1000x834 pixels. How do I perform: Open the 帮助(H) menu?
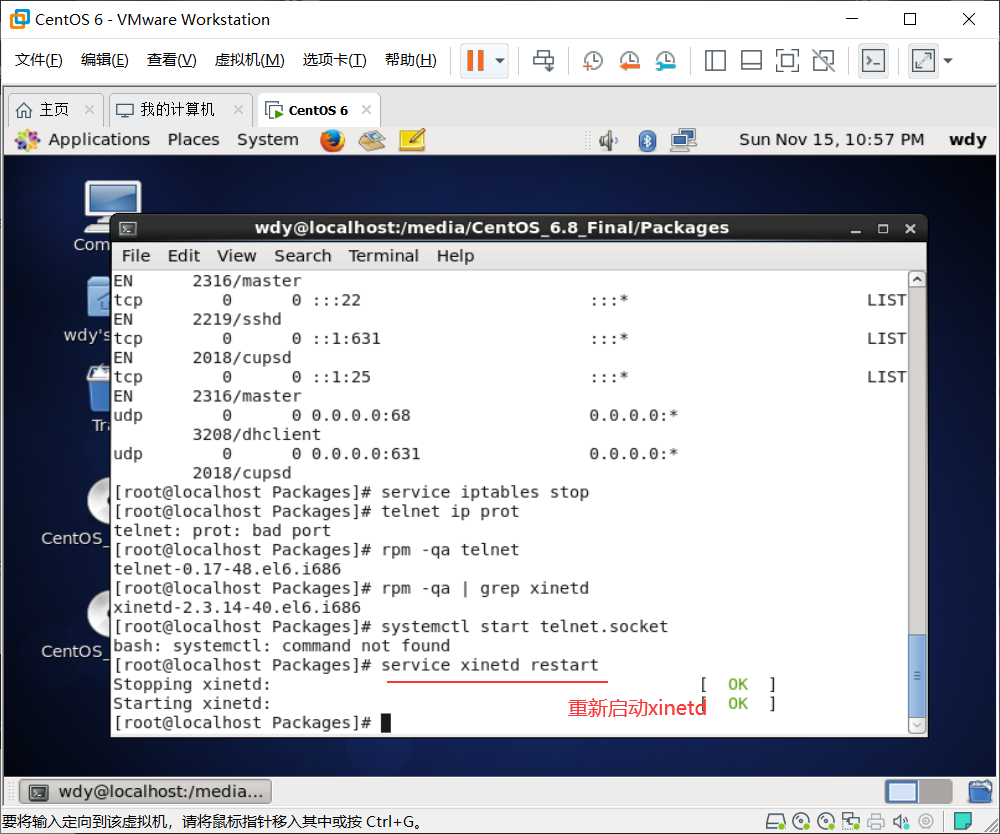[411, 60]
